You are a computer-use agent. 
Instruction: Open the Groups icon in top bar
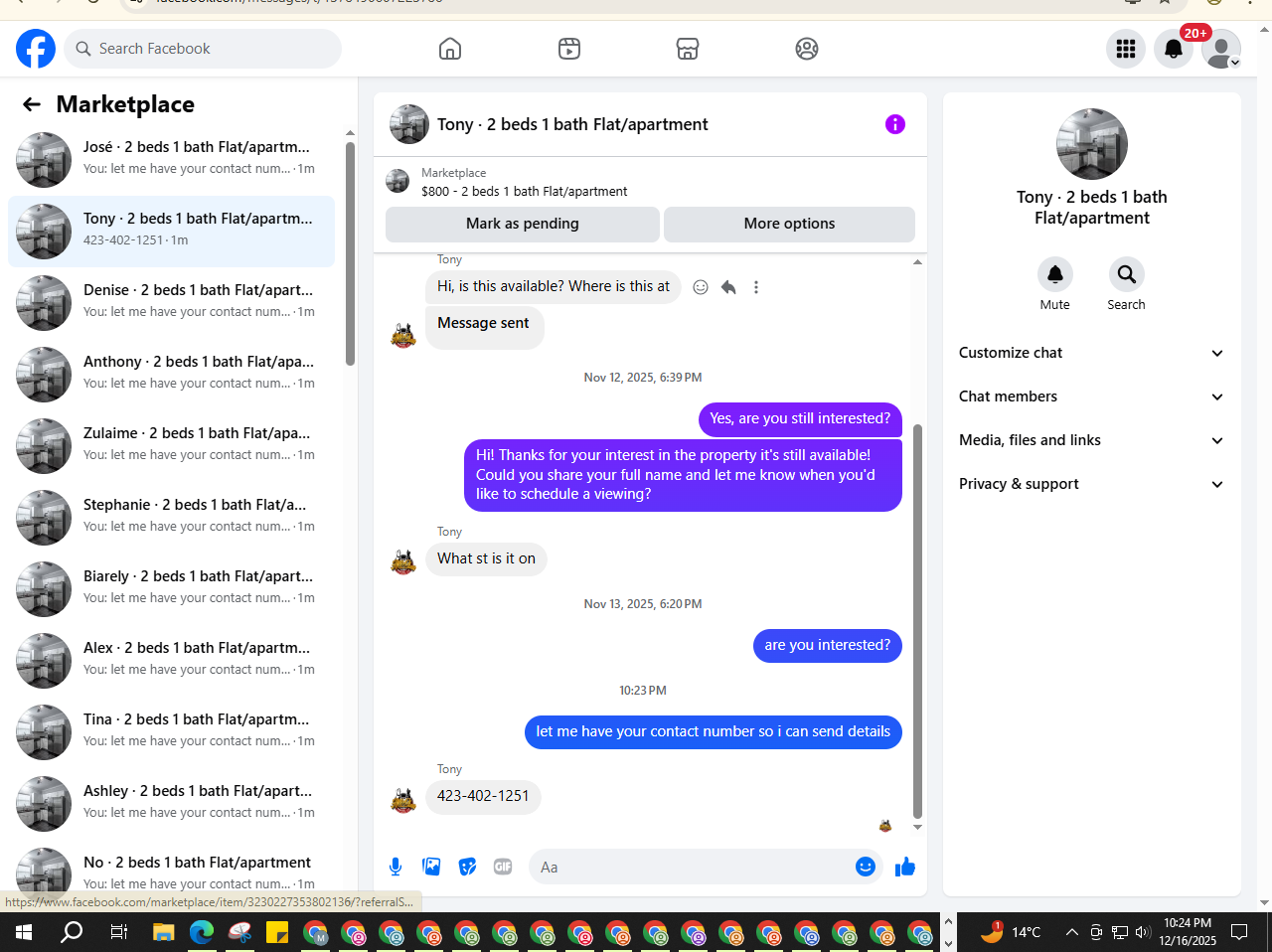(x=807, y=49)
